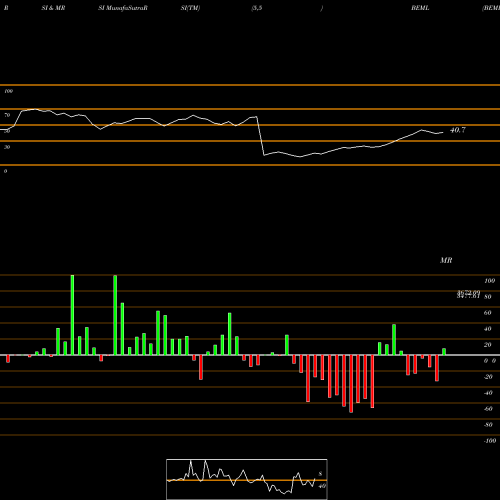
Task: Click the "(5,5" parameter text
Action: (257, 8)
